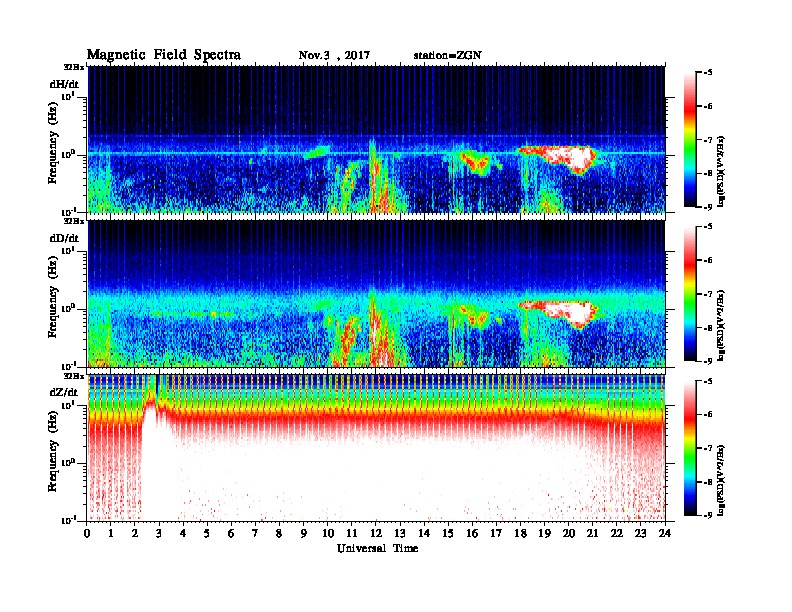Click the 24 hour label on time axis
This screenshot has height=612, width=792.
(x=665, y=534)
